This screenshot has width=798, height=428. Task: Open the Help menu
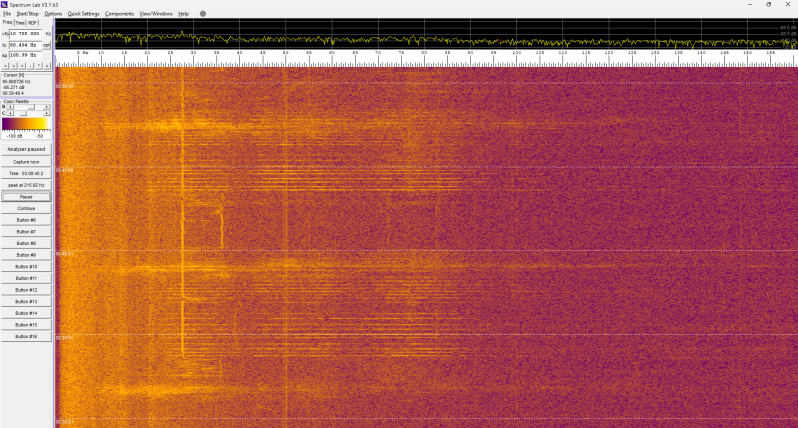coord(183,14)
